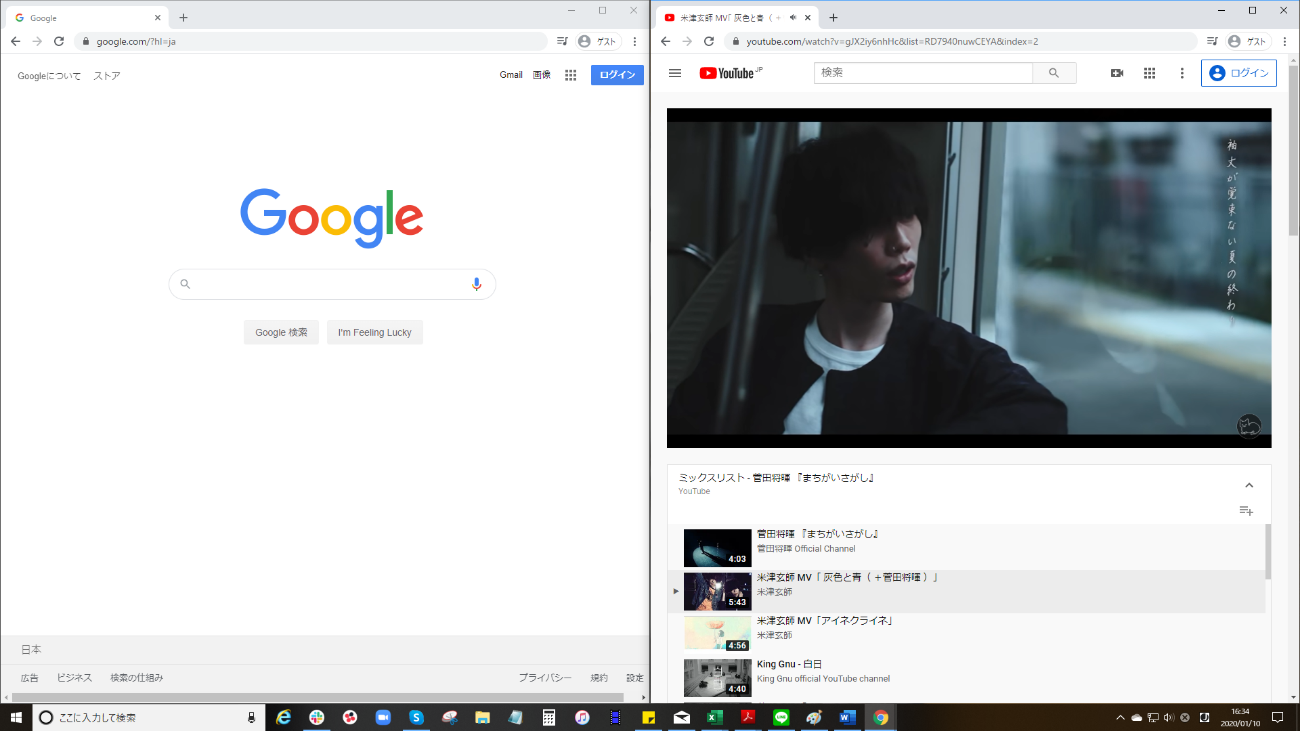The height and width of the screenshot is (731, 1300).
Task: Open Word from the taskbar
Action: 847,717
